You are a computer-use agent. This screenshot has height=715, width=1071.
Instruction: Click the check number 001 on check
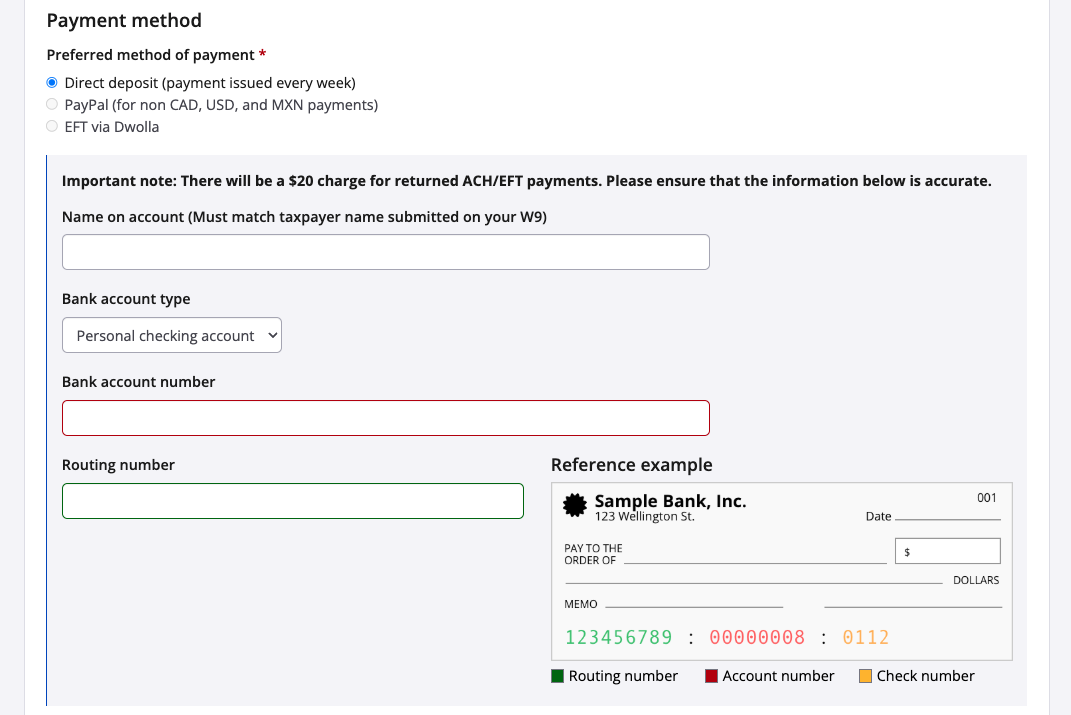(x=987, y=498)
